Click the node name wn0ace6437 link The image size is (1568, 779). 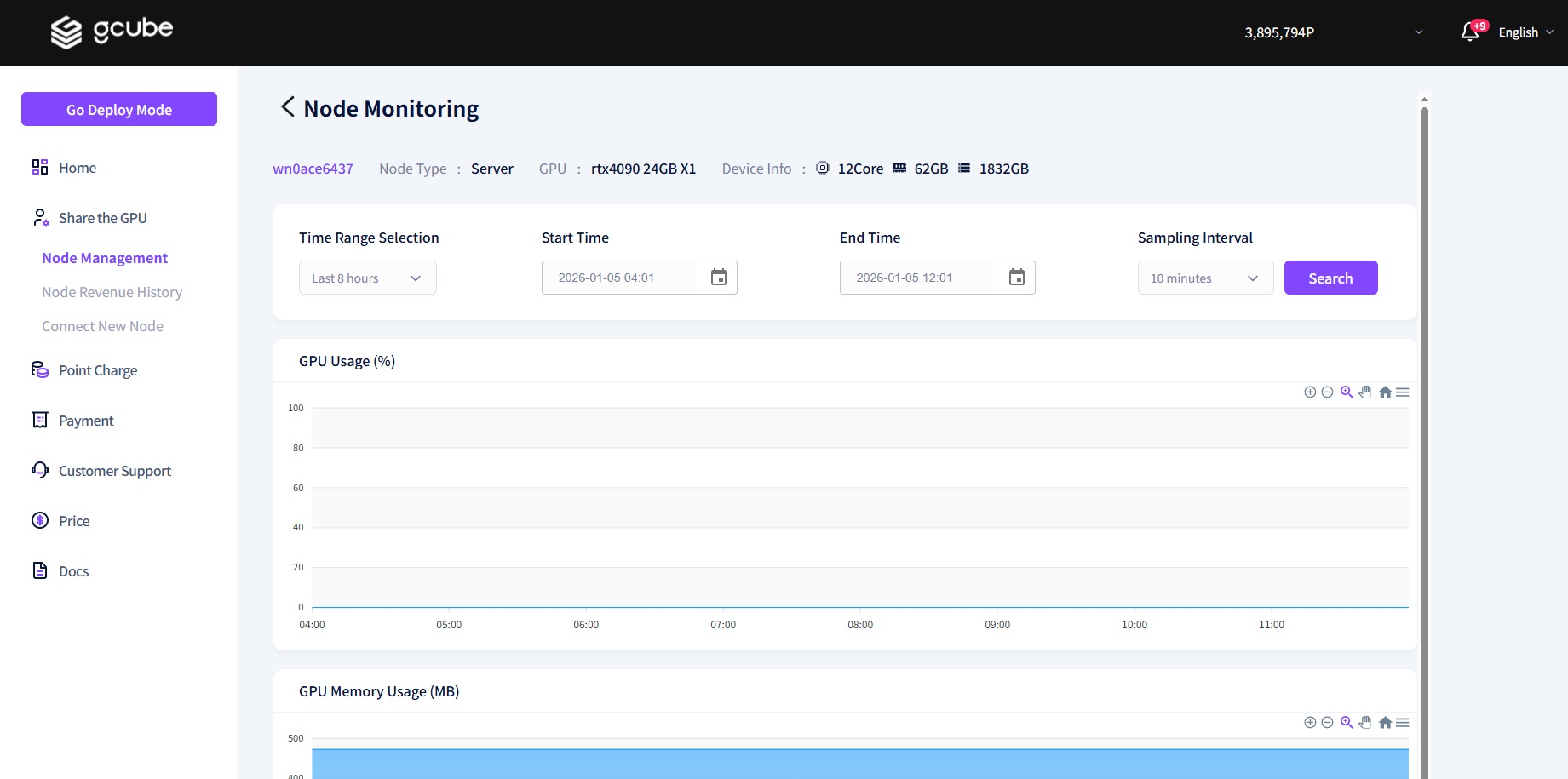[313, 168]
